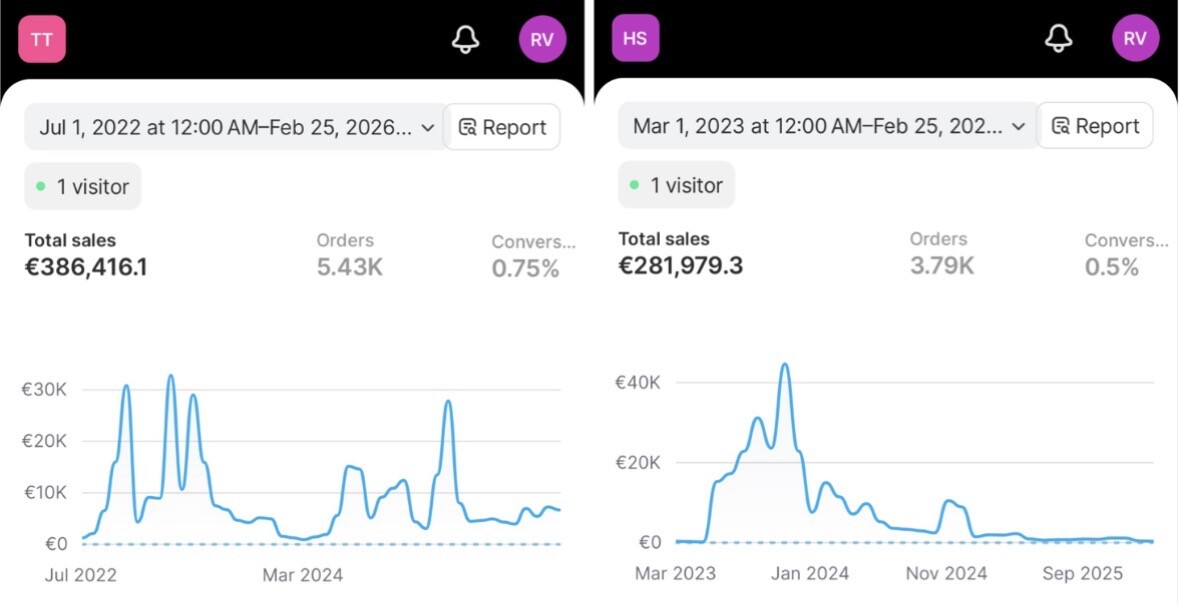Viewport: 1179px width, 610px height.
Task: Click the €44K peak on HS sales chart
Action: pos(784,365)
